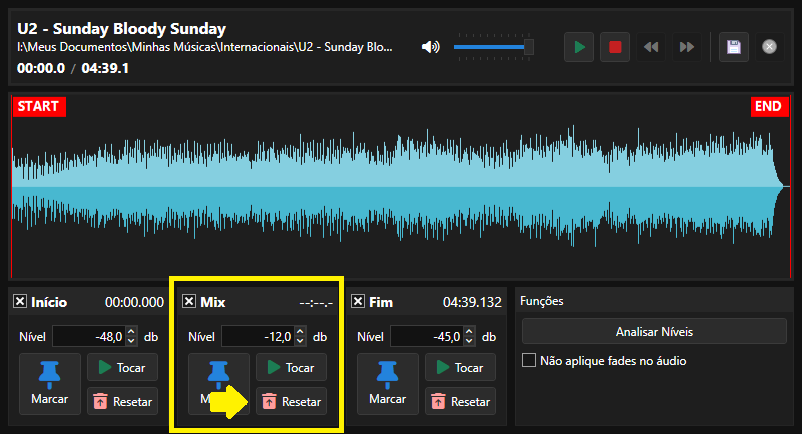Image resolution: width=802 pixels, height=434 pixels.
Task: Enable 'Não aplique fades no áudio' checkbox
Action: pyautogui.click(x=529, y=360)
